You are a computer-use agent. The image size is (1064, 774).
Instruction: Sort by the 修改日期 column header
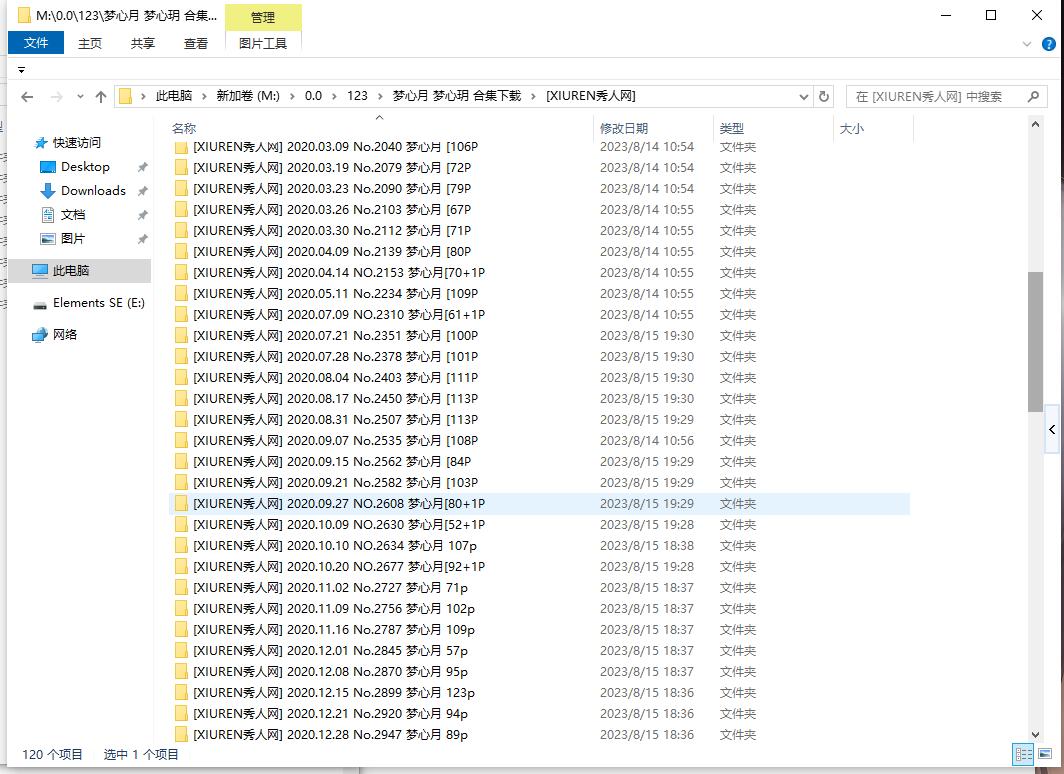[624, 128]
